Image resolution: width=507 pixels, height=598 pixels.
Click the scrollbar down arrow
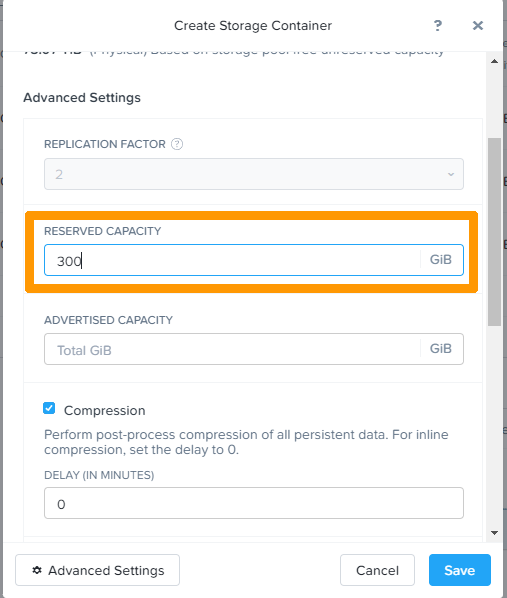(494, 533)
